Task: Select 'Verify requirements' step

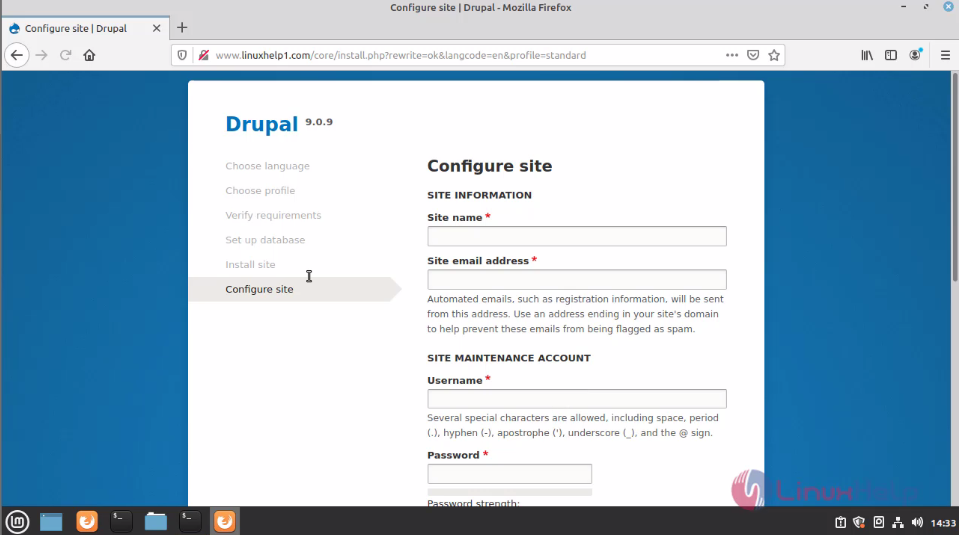Action: pos(273,215)
